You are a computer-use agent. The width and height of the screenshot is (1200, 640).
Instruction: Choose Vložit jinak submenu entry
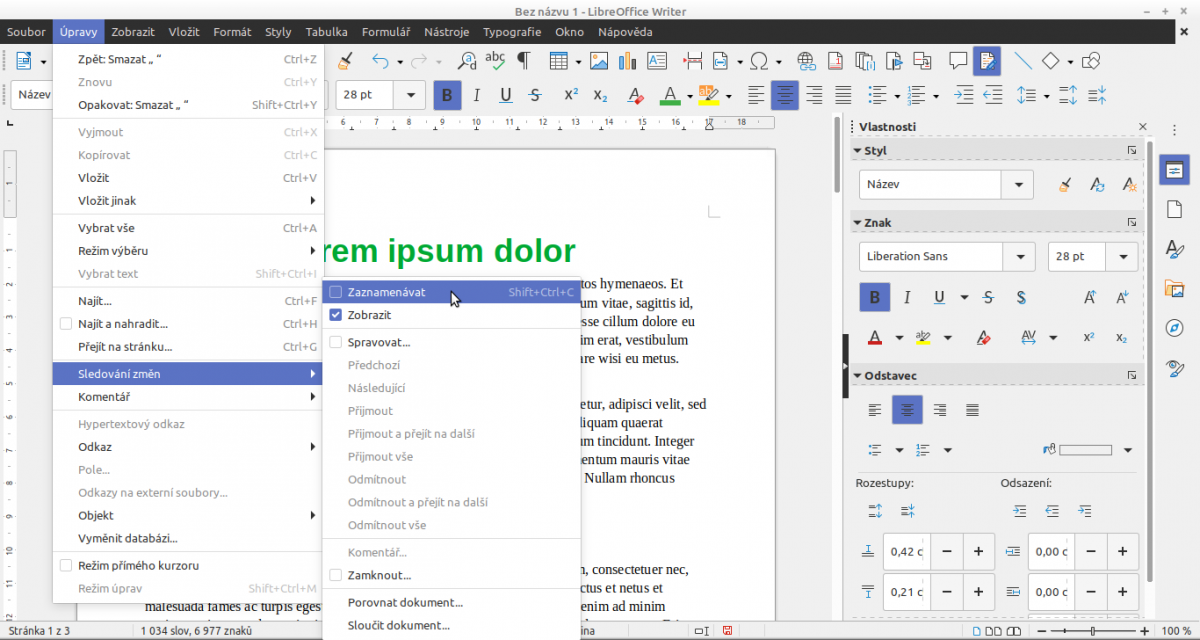coord(188,200)
